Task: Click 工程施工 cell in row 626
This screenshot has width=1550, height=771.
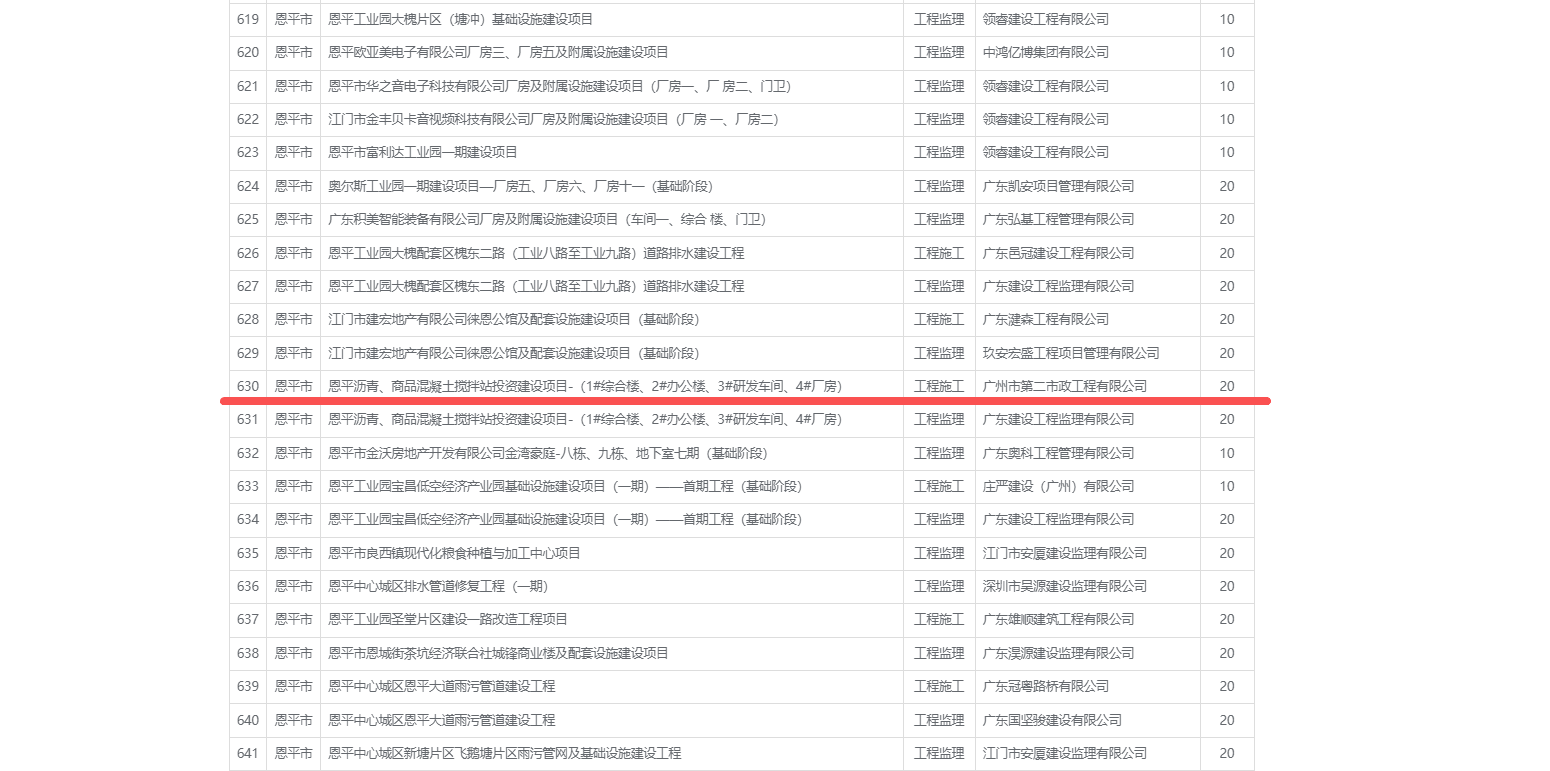Action: click(x=939, y=253)
